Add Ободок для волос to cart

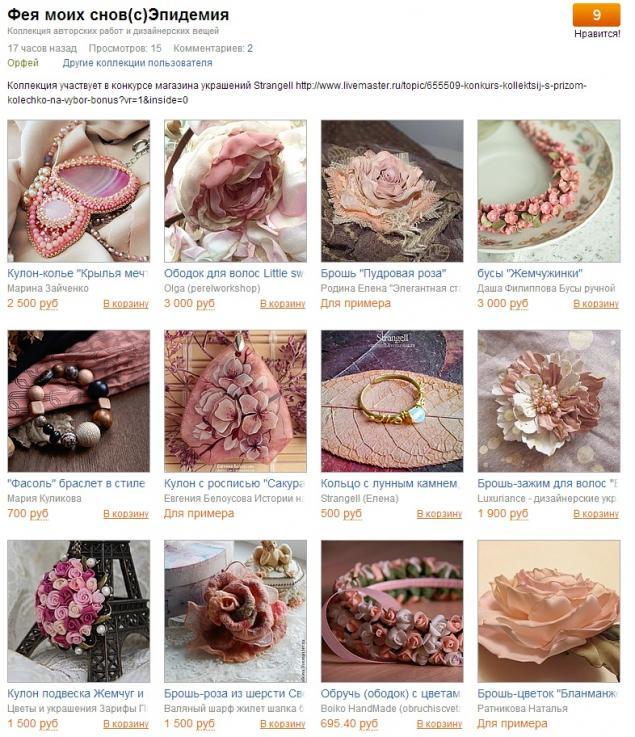coord(282,304)
